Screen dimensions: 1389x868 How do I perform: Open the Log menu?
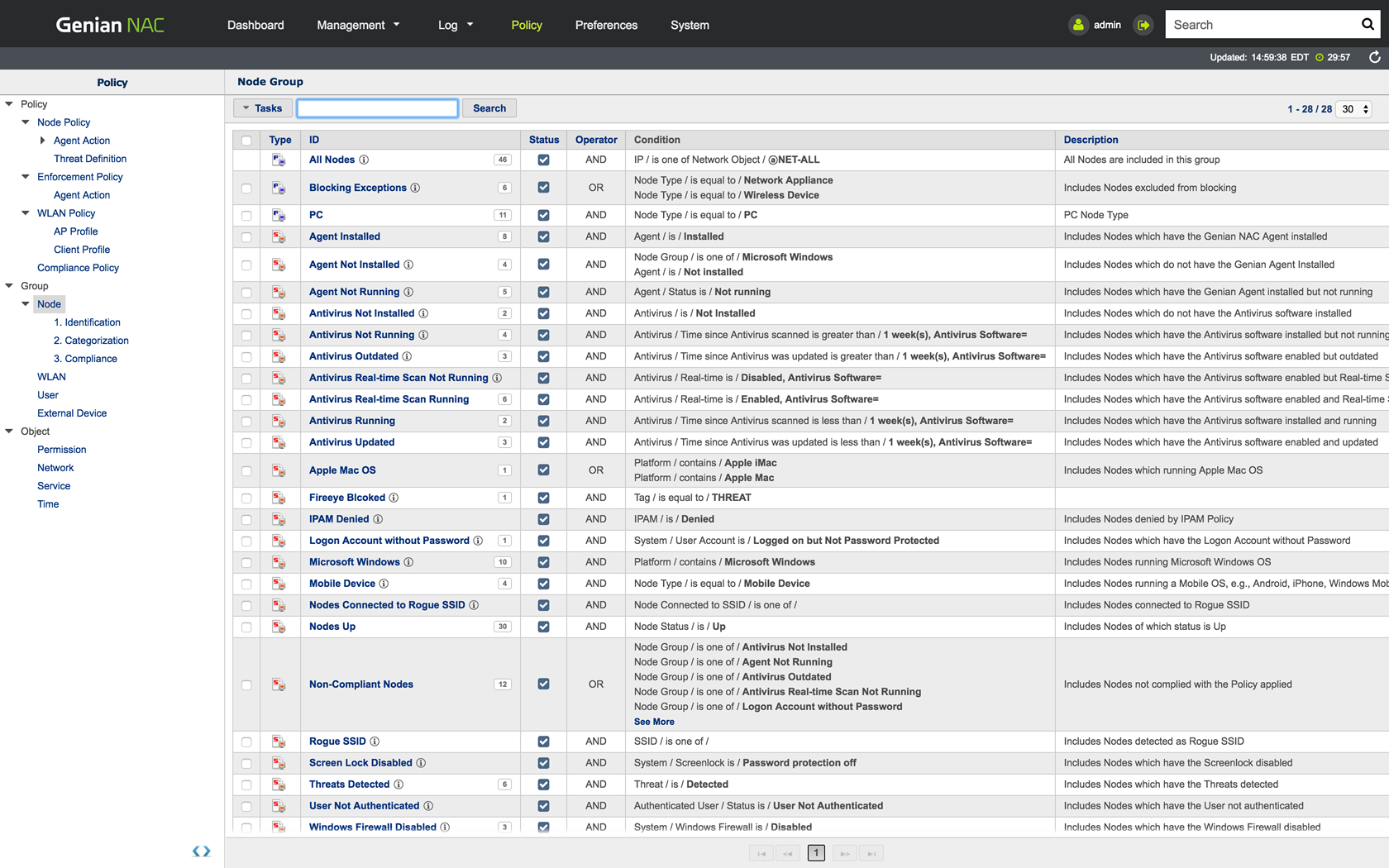click(x=456, y=25)
